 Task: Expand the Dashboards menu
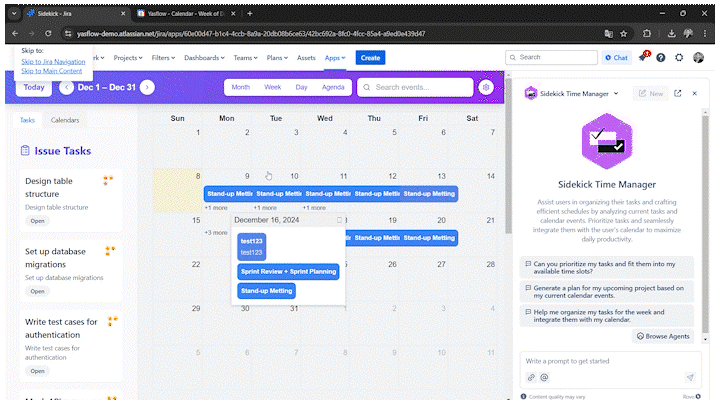(x=204, y=58)
